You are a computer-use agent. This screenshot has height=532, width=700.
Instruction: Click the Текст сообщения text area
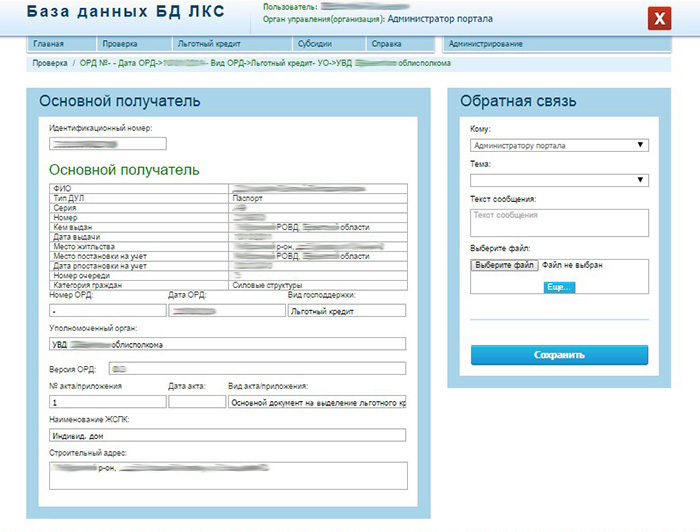[558, 222]
